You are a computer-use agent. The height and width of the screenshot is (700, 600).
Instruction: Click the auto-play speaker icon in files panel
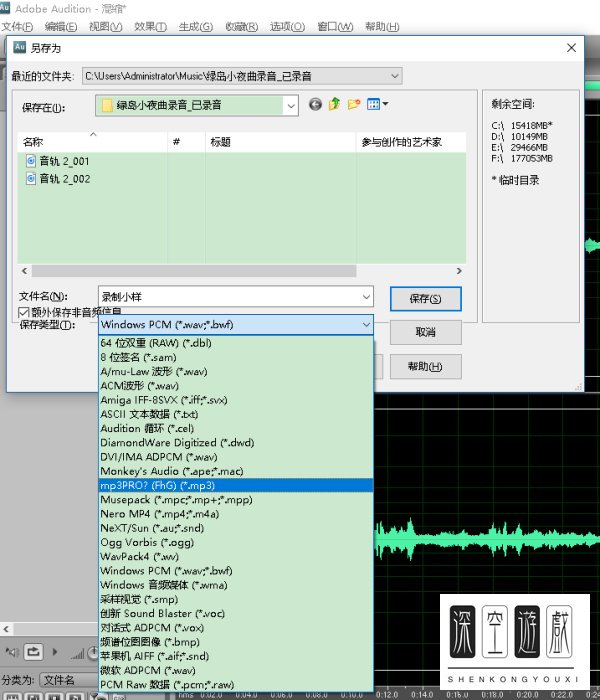[x=12, y=652]
